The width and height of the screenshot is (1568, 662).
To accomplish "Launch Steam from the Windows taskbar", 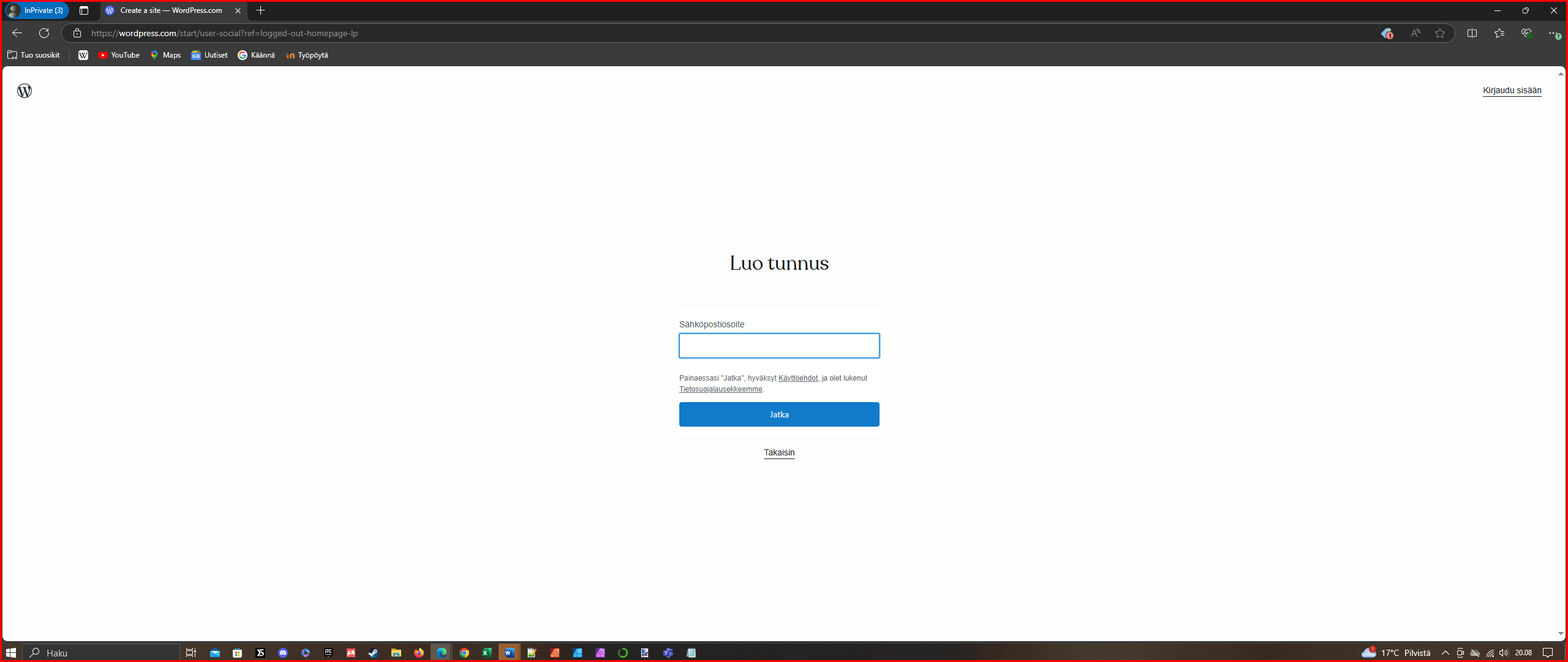I will 373,653.
